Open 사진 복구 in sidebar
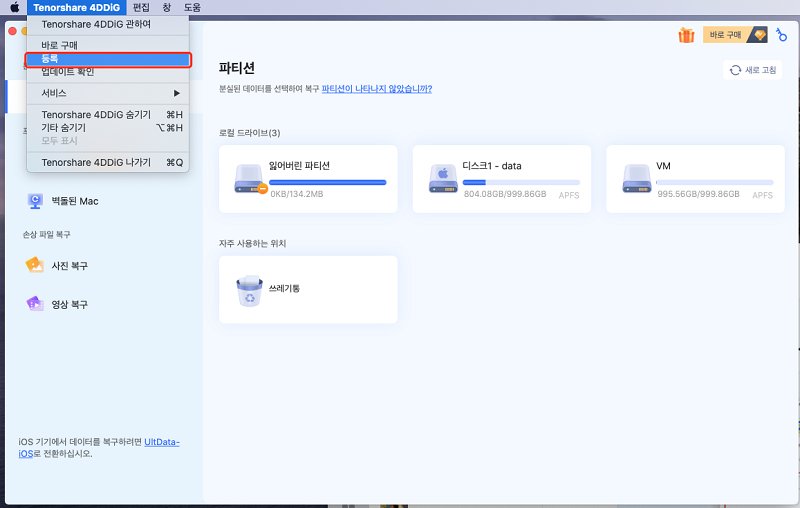Viewport: 800px width, 508px height. (69, 266)
